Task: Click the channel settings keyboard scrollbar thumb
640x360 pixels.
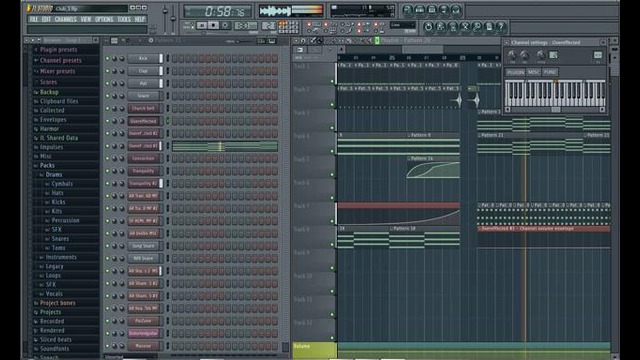Action: coord(556,109)
